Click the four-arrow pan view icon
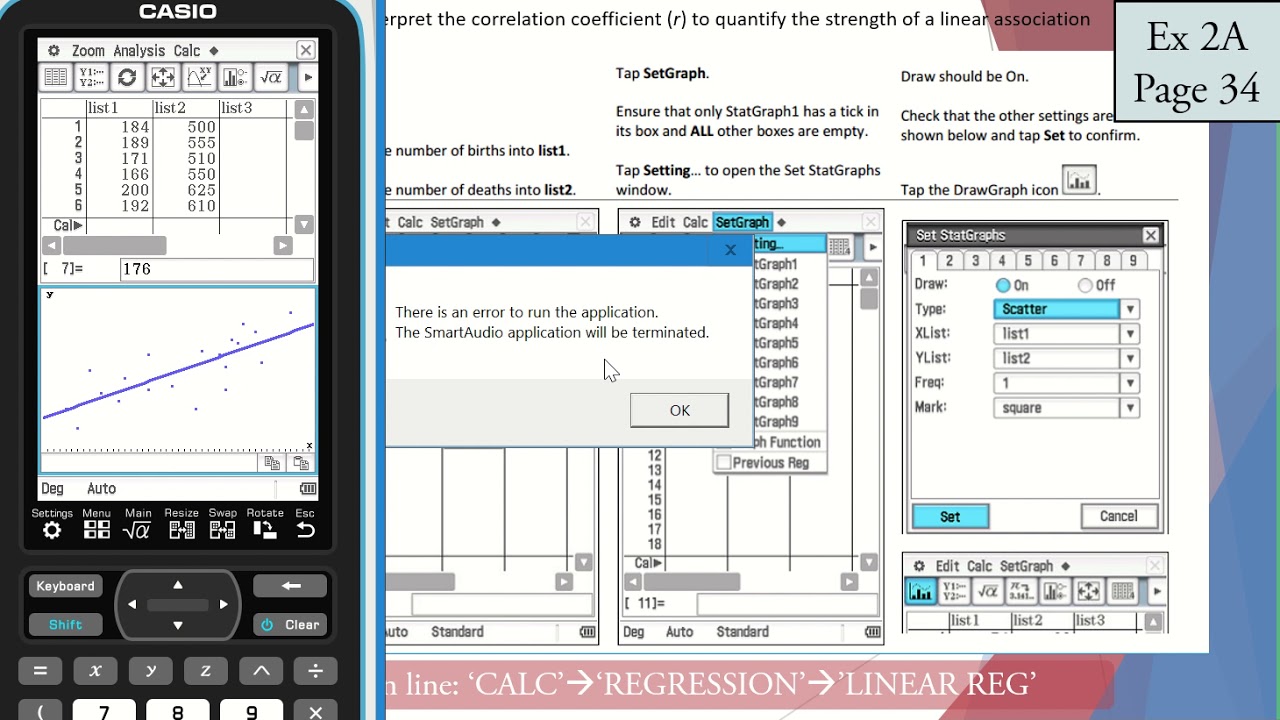This screenshot has height=720, width=1280. point(163,77)
